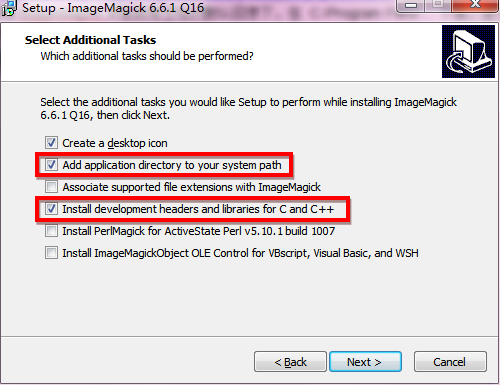The height and width of the screenshot is (385, 500).
Task: Enable ImageMagickObject OLE Control option
Action: [x=51, y=253]
